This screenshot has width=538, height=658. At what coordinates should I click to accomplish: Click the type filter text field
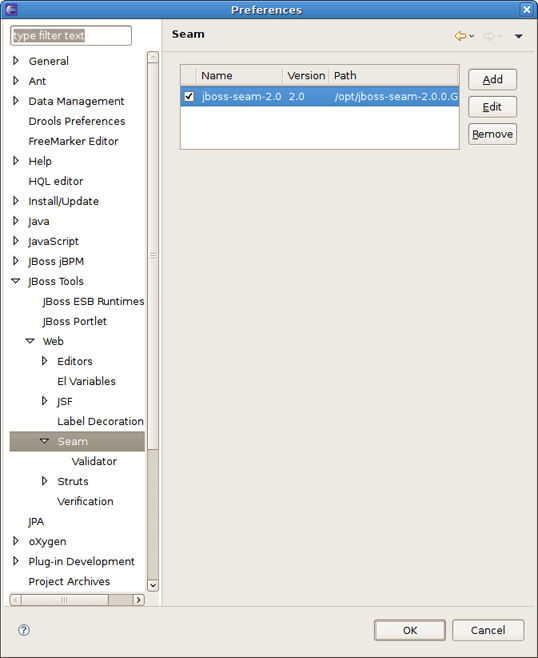click(71, 36)
